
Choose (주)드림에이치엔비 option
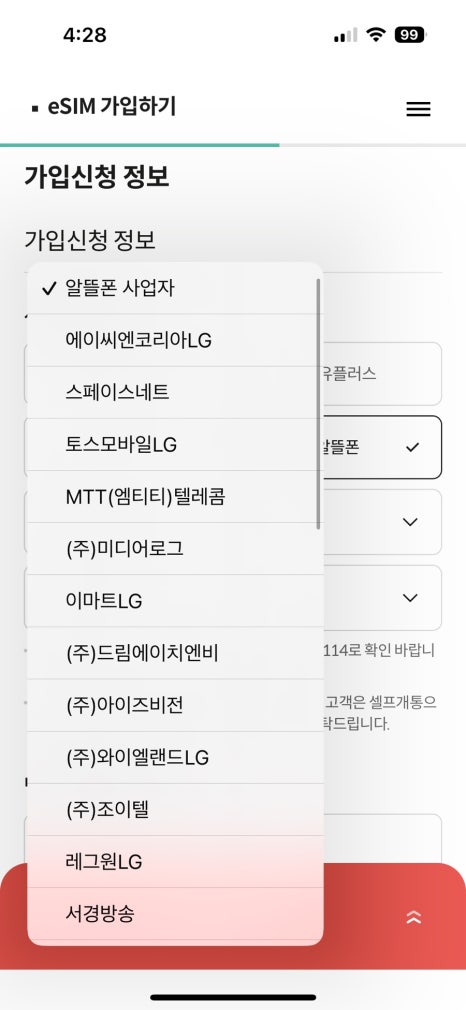tap(175, 654)
